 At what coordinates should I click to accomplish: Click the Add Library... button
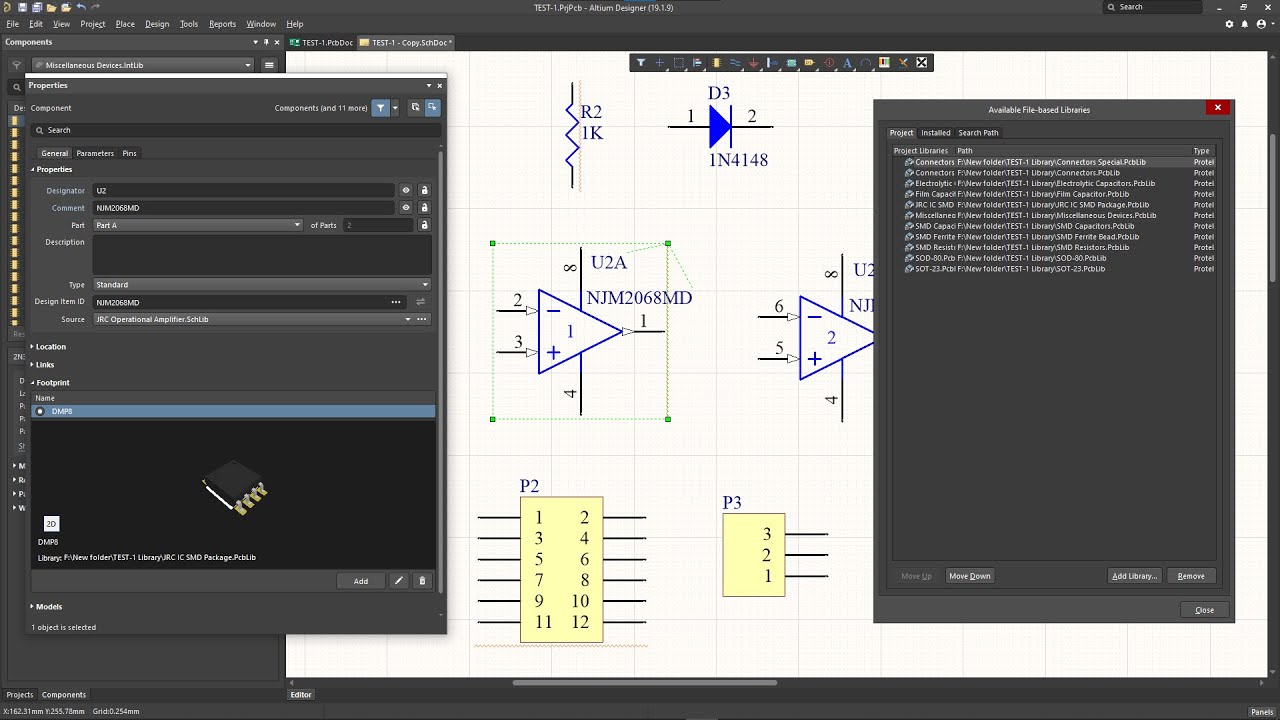(1135, 576)
